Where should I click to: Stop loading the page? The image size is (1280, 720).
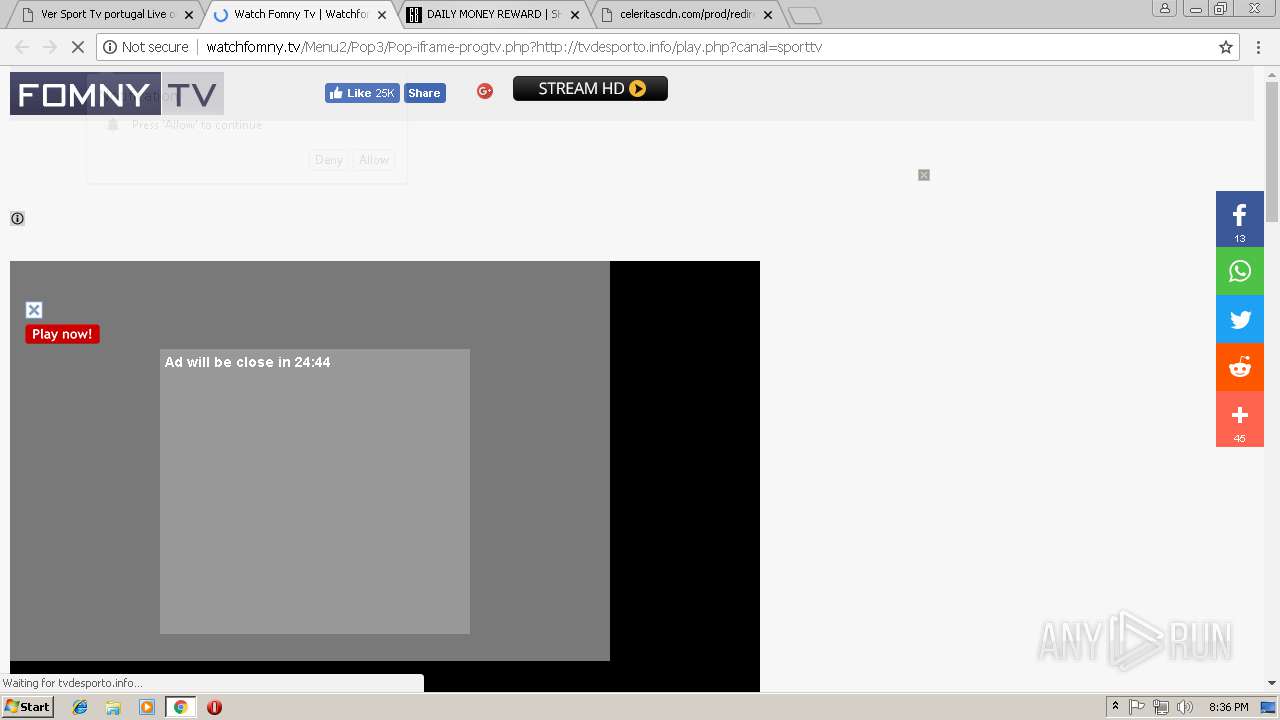(77, 47)
